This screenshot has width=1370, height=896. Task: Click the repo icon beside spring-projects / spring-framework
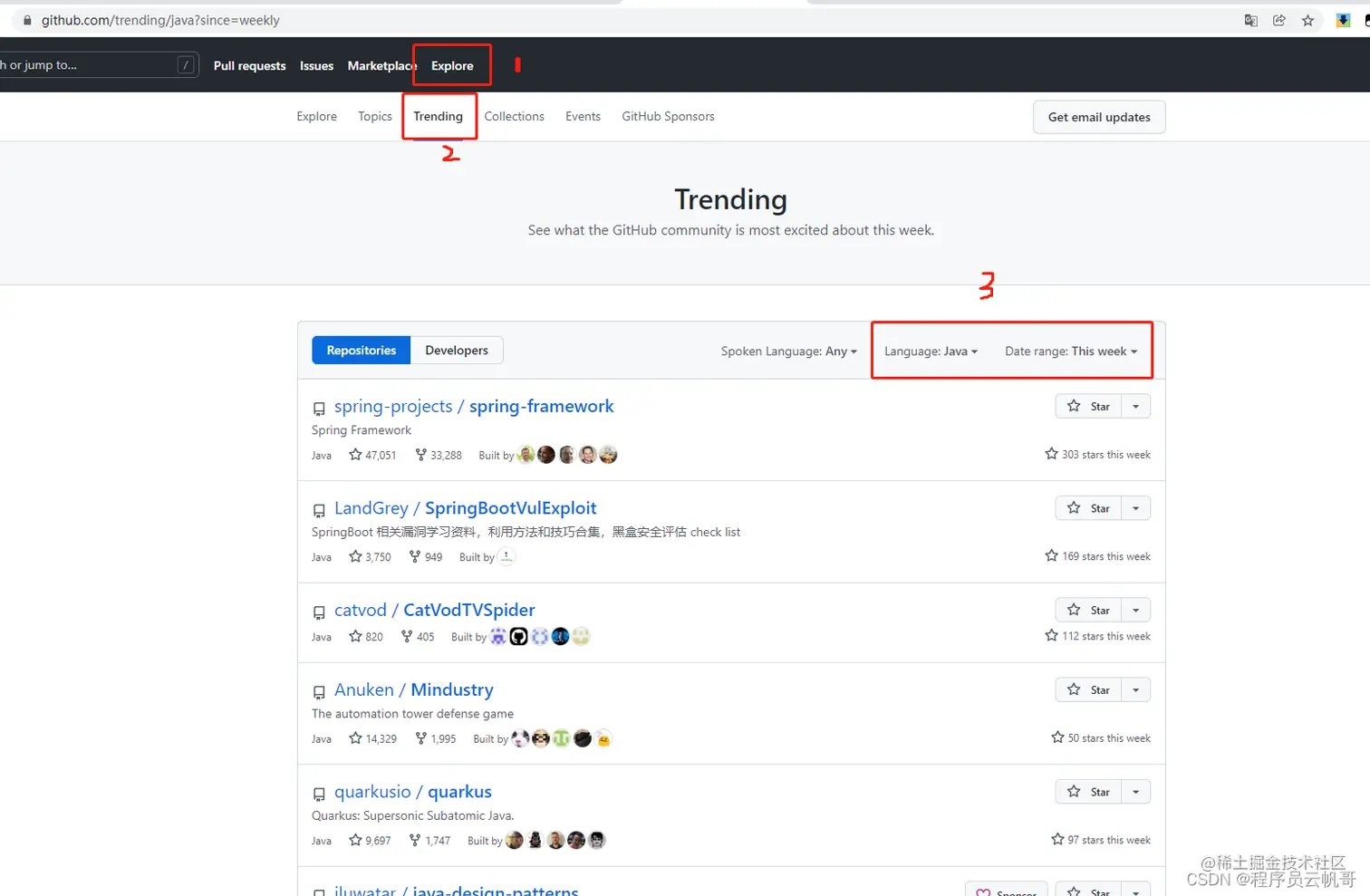point(319,409)
